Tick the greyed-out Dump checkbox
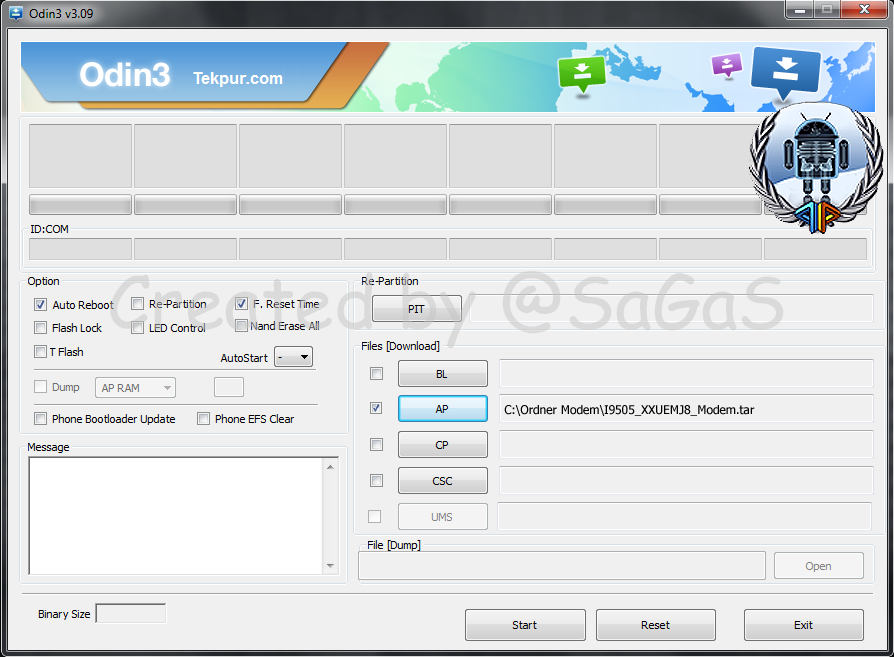This screenshot has height=657, width=894. click(x=40, y=387)
